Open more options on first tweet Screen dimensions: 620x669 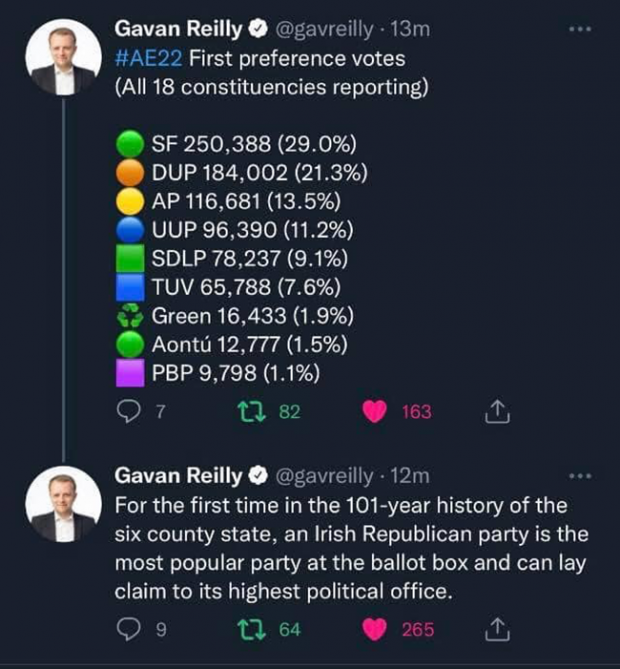coord(580,29)
